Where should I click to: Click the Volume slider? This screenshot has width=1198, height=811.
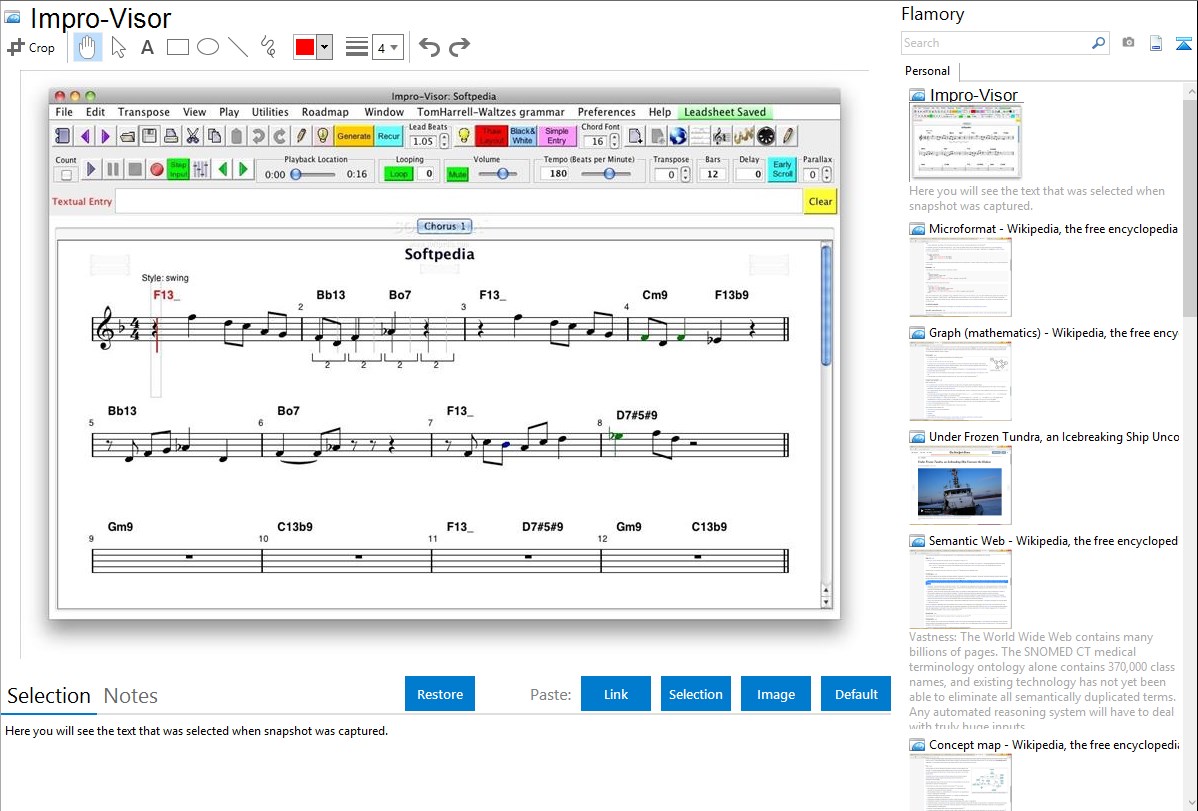pos(497,174)
